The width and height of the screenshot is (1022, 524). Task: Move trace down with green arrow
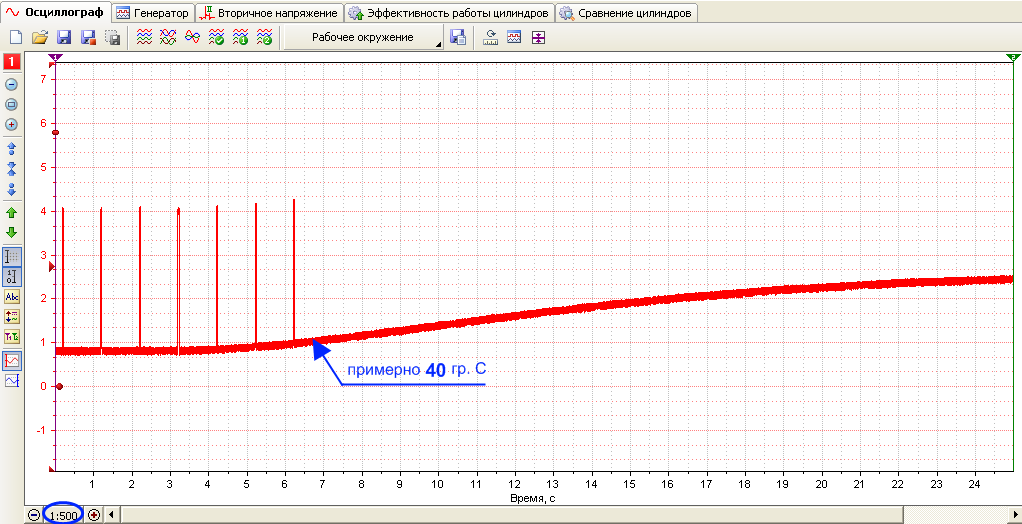(12, 232)
